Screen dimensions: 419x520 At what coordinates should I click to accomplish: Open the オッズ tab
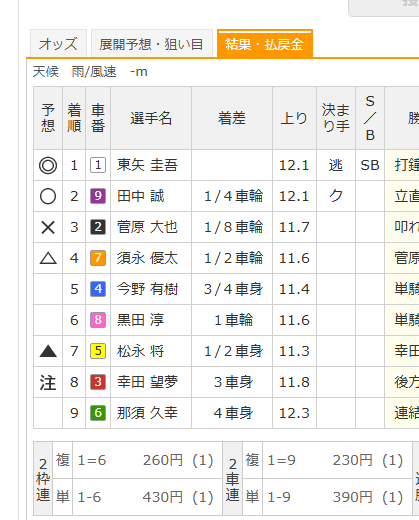tap(58, 44)
